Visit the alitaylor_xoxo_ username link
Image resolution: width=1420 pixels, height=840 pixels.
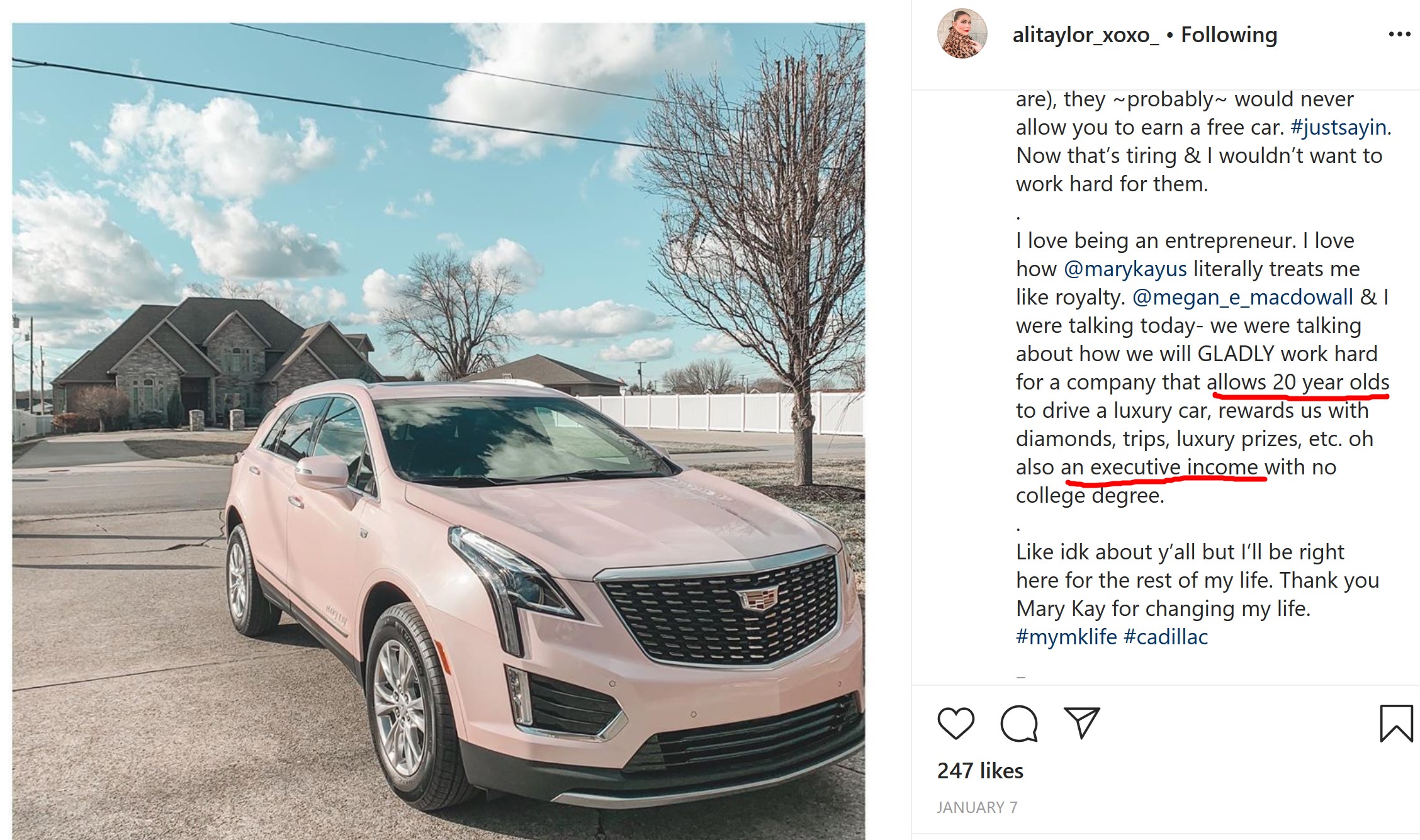[1085, 35]
